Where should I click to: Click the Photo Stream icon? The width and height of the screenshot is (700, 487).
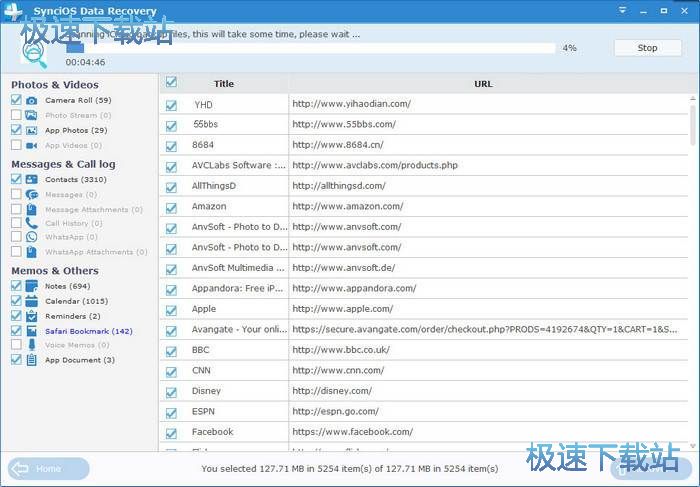click(31, 115)
